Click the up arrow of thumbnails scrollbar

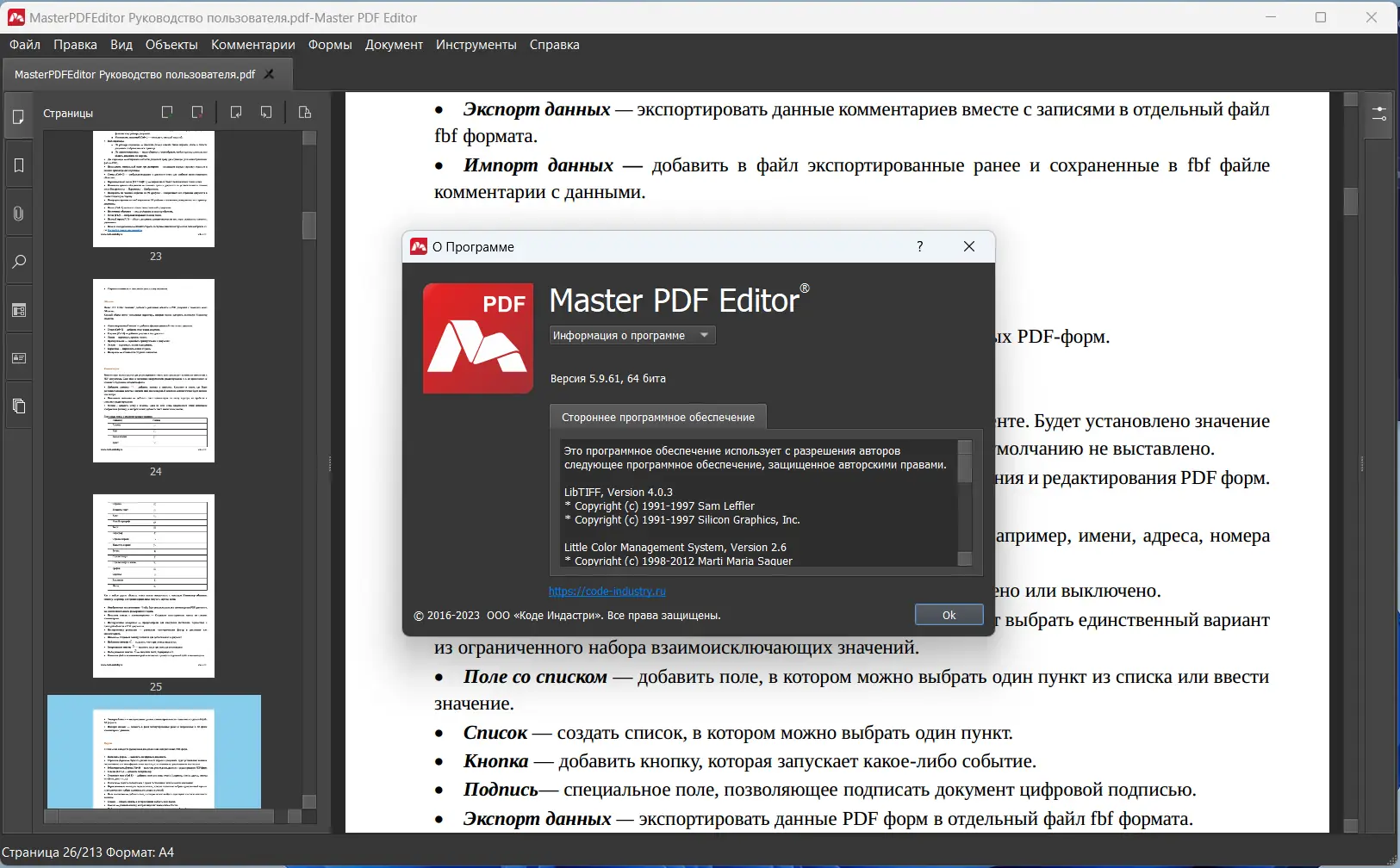coord(309,138)
